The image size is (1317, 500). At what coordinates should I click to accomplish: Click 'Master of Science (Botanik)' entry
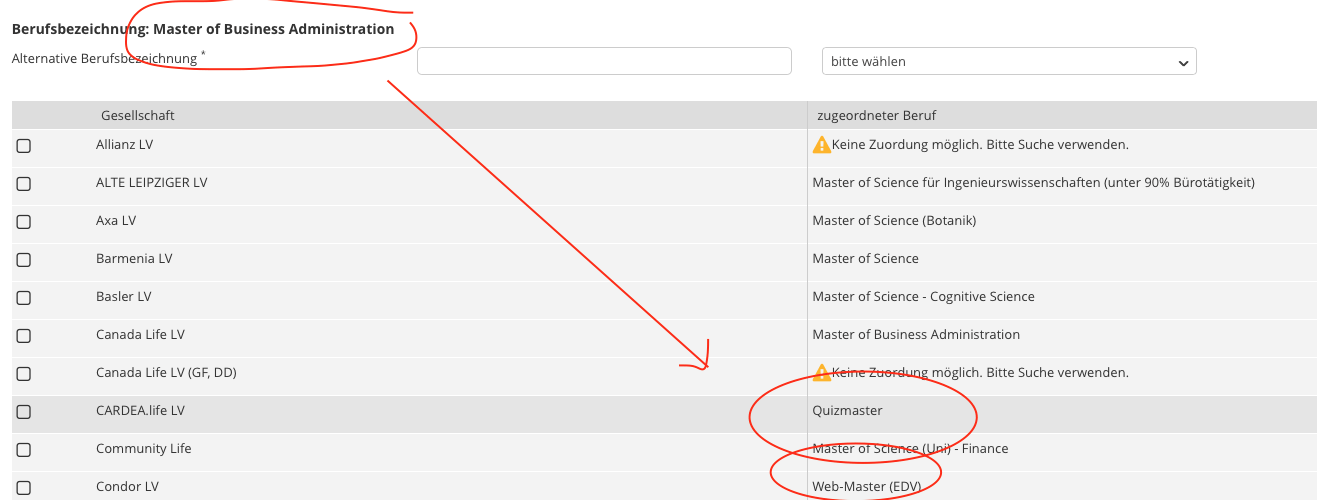[x=894, y=221]
